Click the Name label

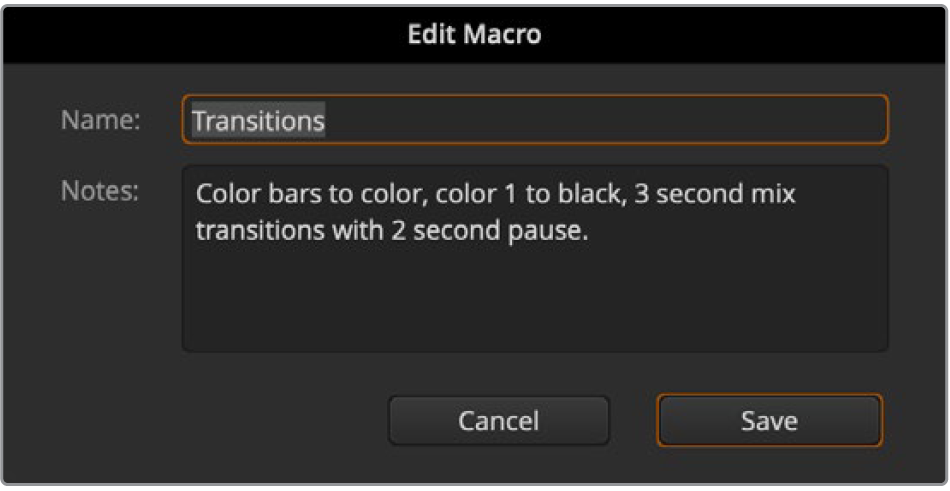tap(100, 120)
